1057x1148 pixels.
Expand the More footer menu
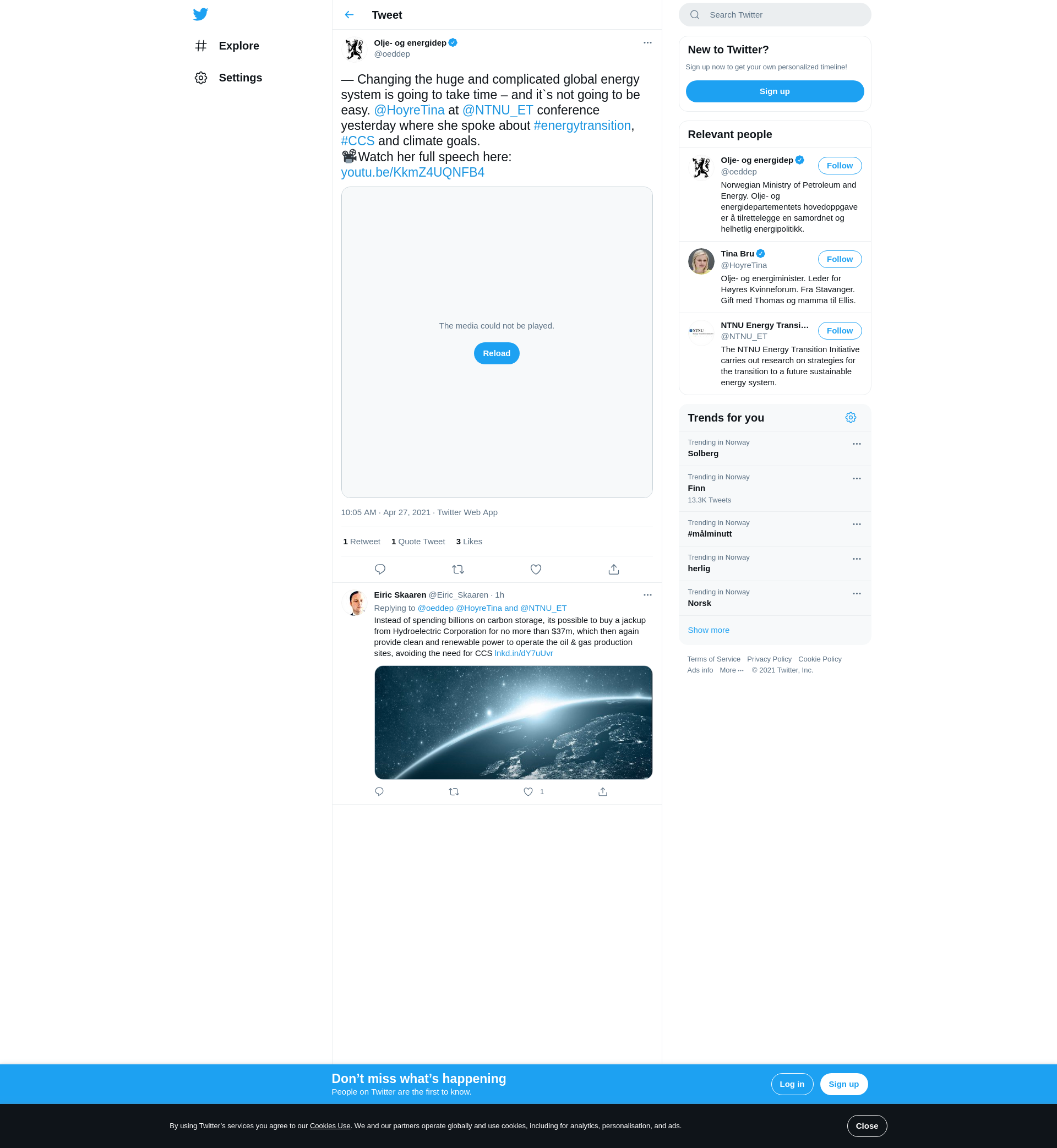732,670
